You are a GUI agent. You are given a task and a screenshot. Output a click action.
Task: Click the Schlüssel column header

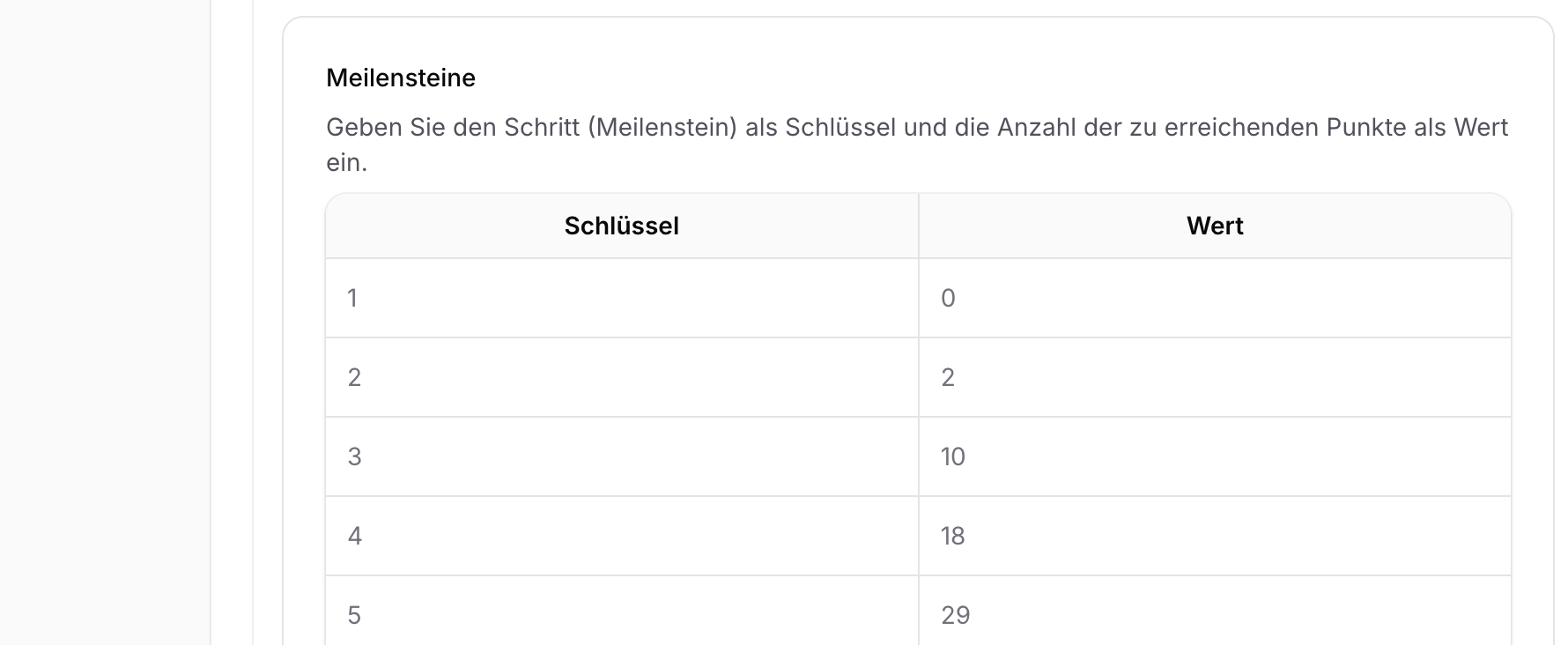click(x=621, y=226)
